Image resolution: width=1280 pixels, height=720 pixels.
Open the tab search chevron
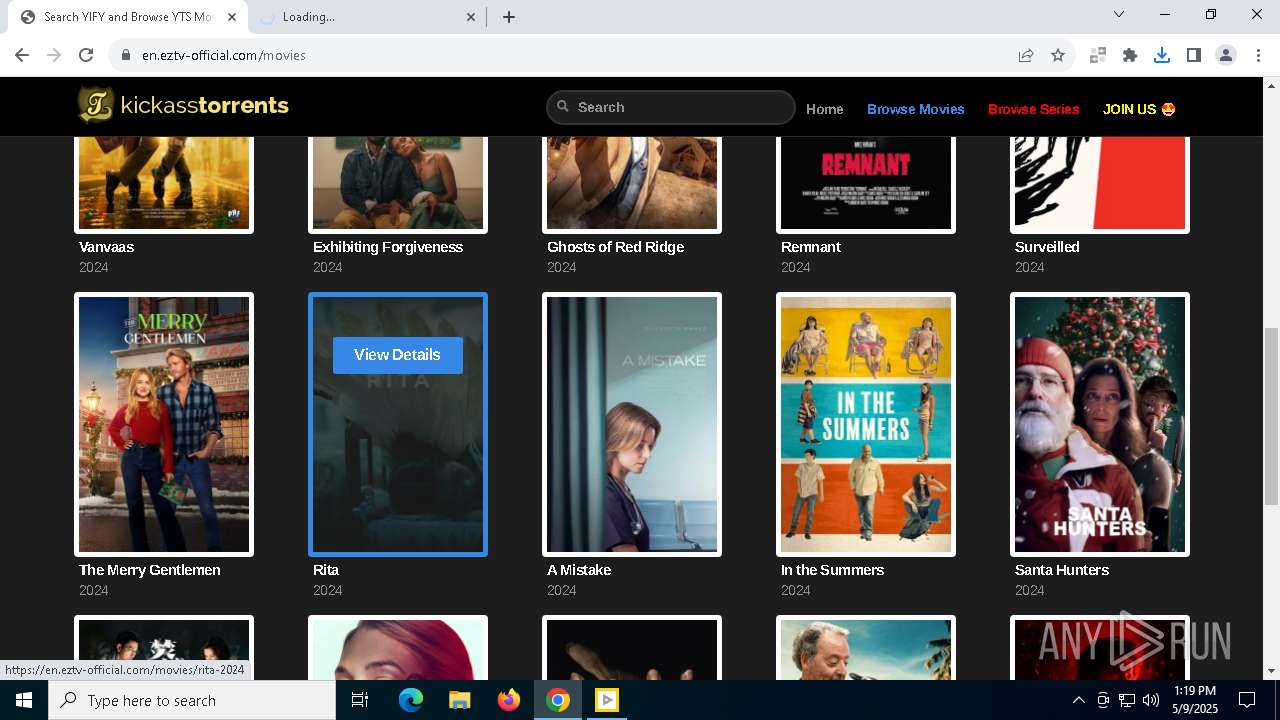click(1119, 15)
